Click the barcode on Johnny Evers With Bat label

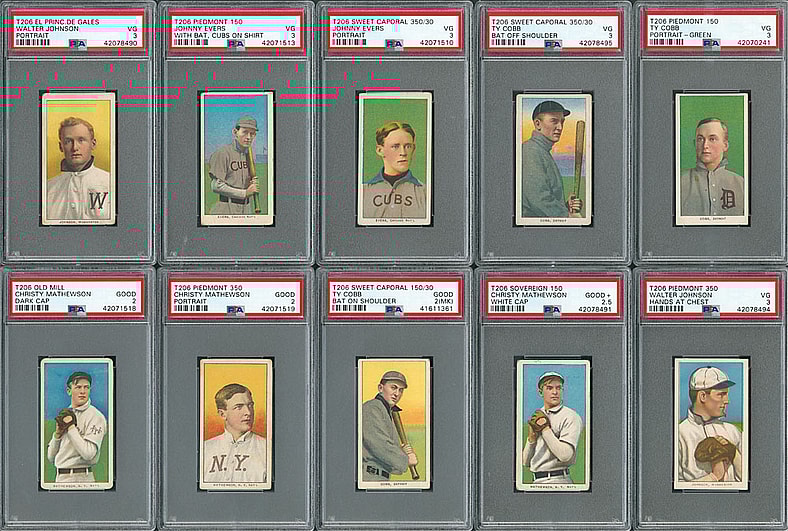[190, 43]
